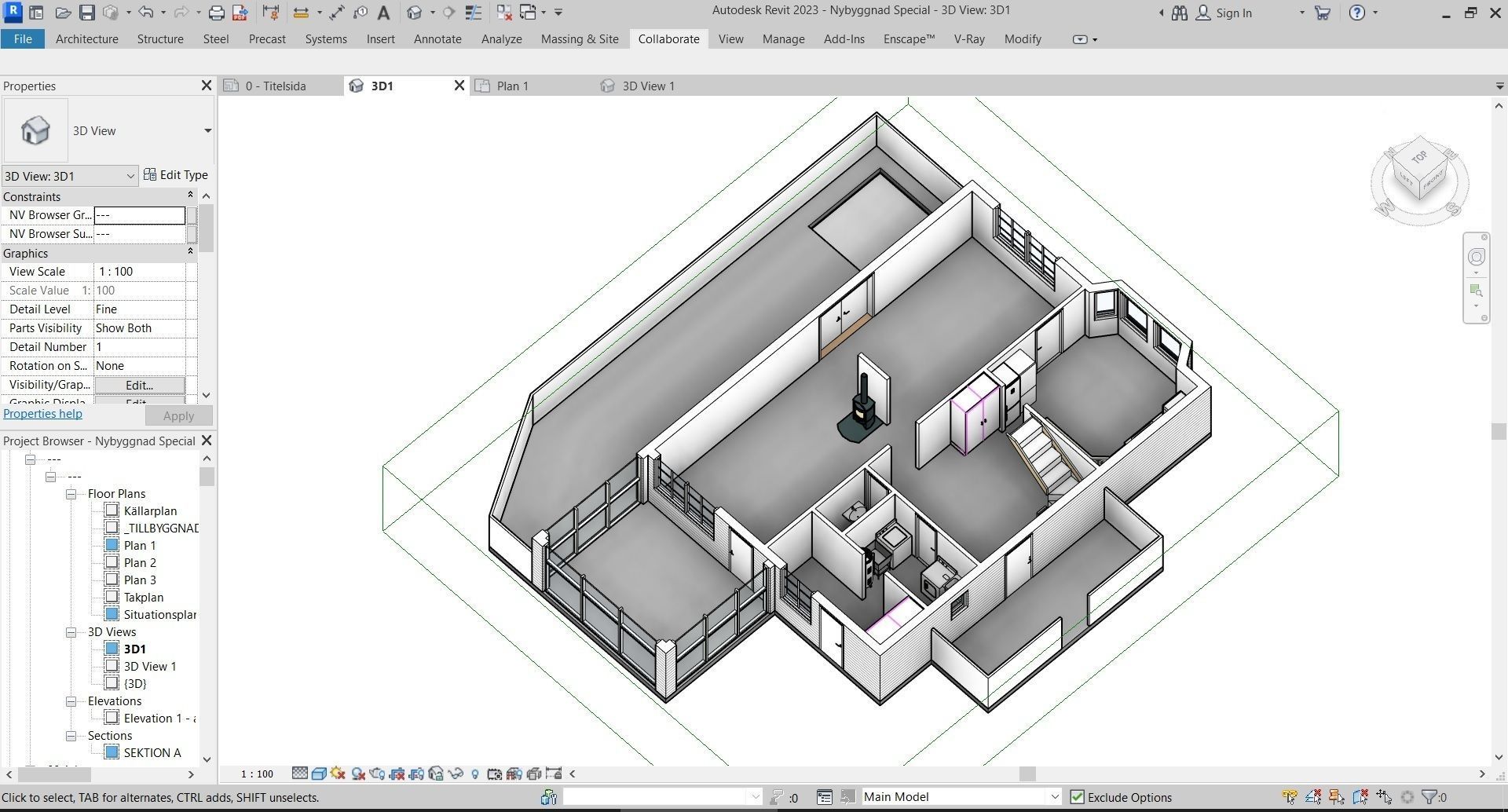Image resolution: width=1508 pixels, height=812 pixels.
Task: Collapse the 3D Views tree node
Action: click(x=71, y=632)
